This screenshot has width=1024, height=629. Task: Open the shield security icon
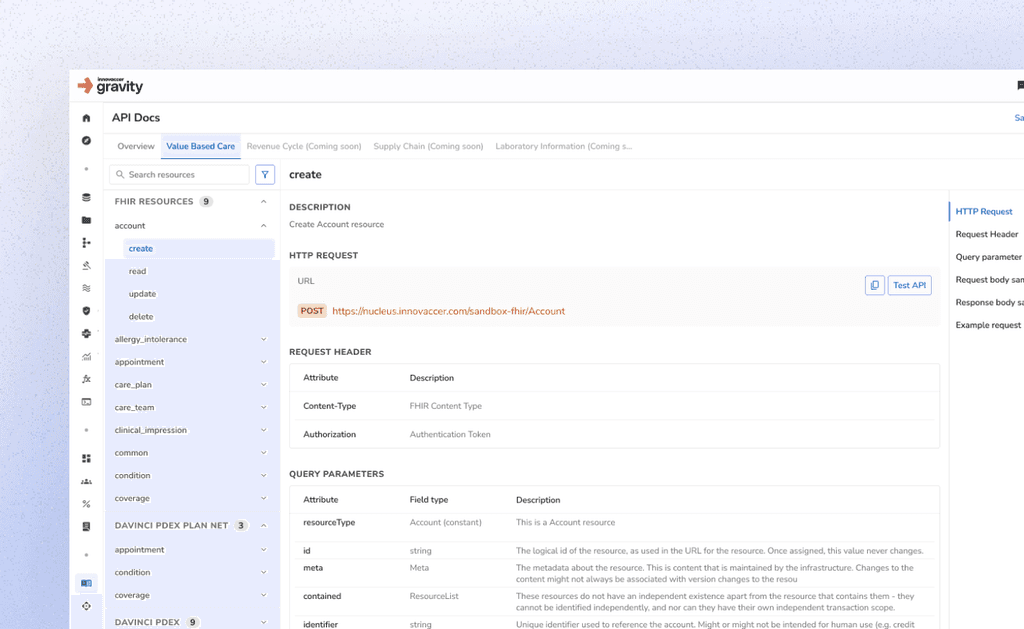(86, 311)
